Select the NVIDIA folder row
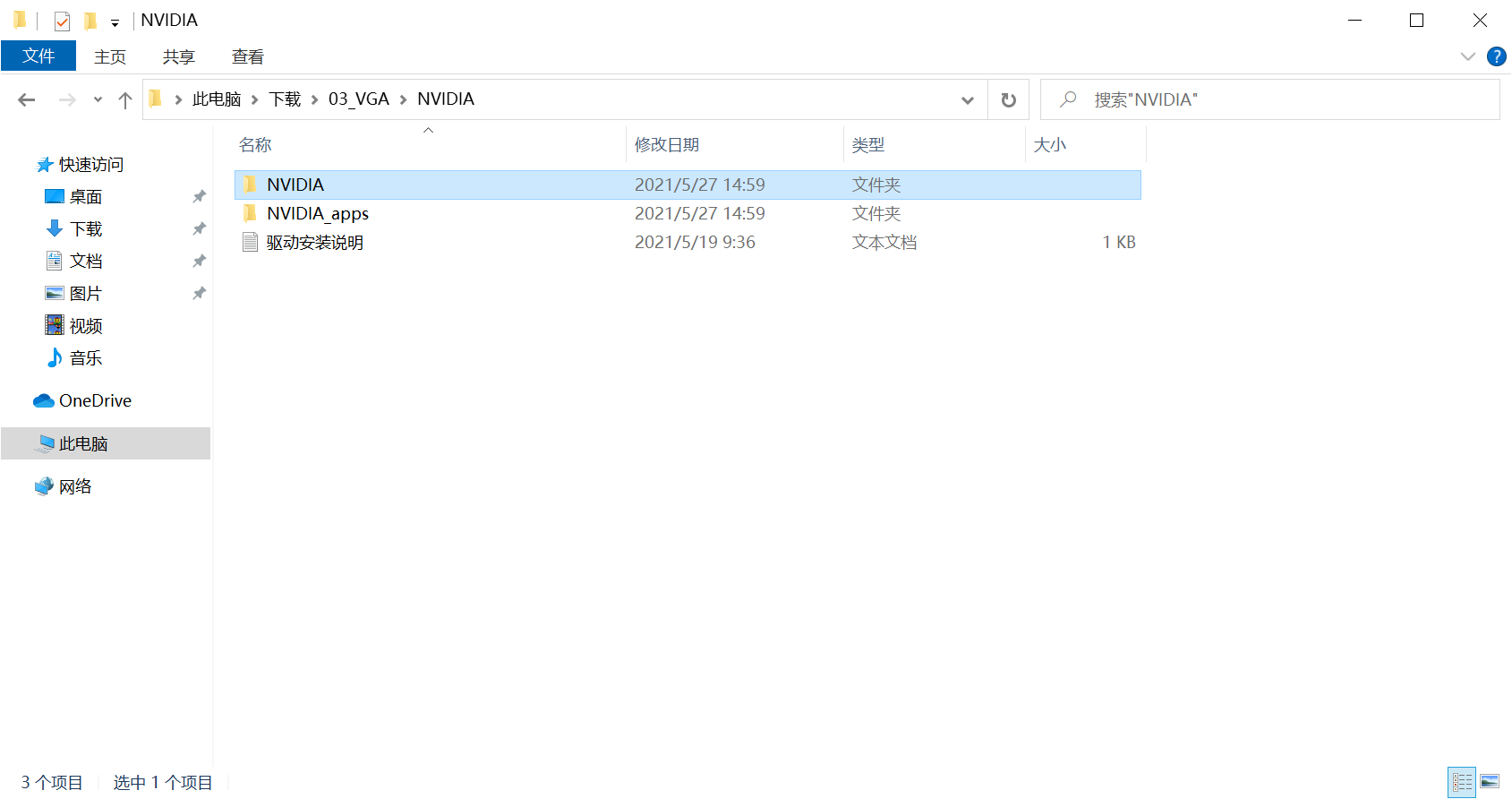 click(688, 185)
